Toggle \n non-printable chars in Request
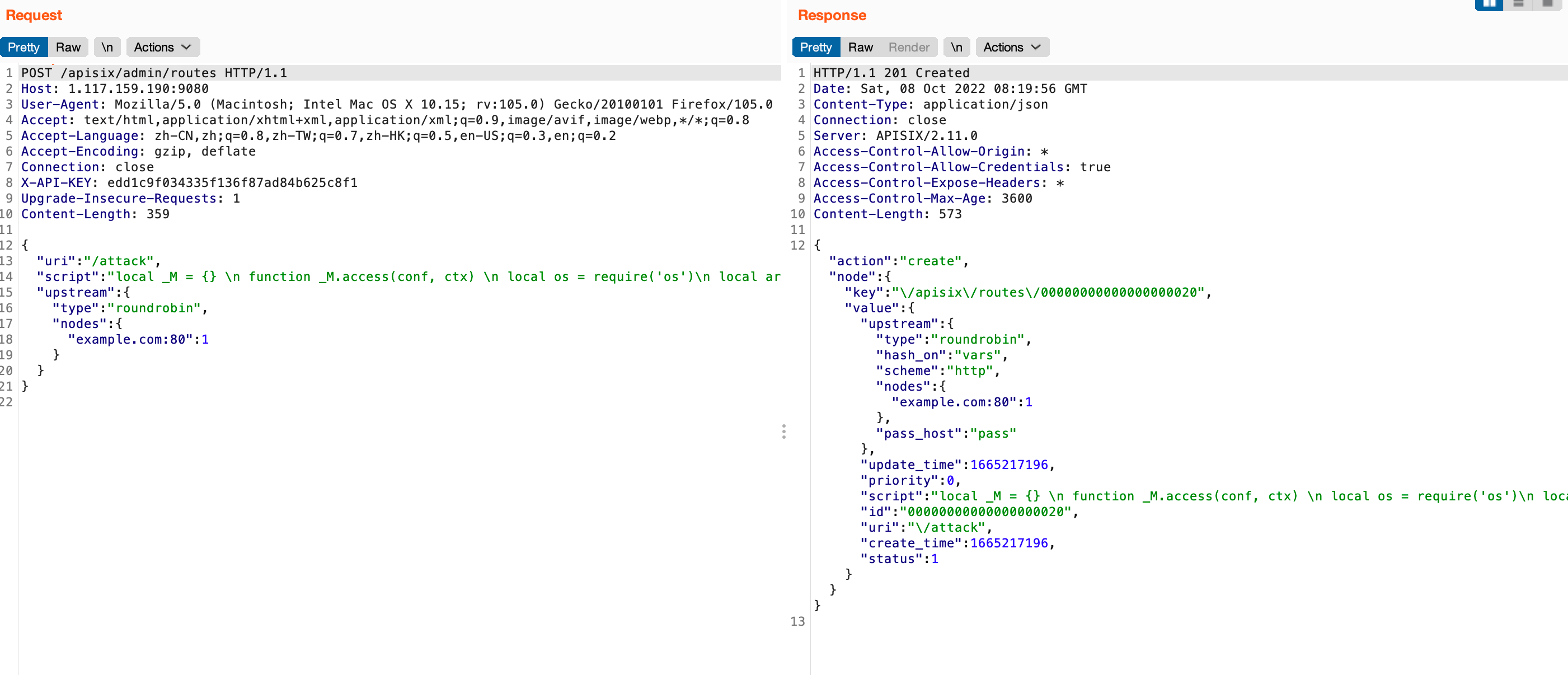Viewport: 1568px width, 675px height. (107, 48)
